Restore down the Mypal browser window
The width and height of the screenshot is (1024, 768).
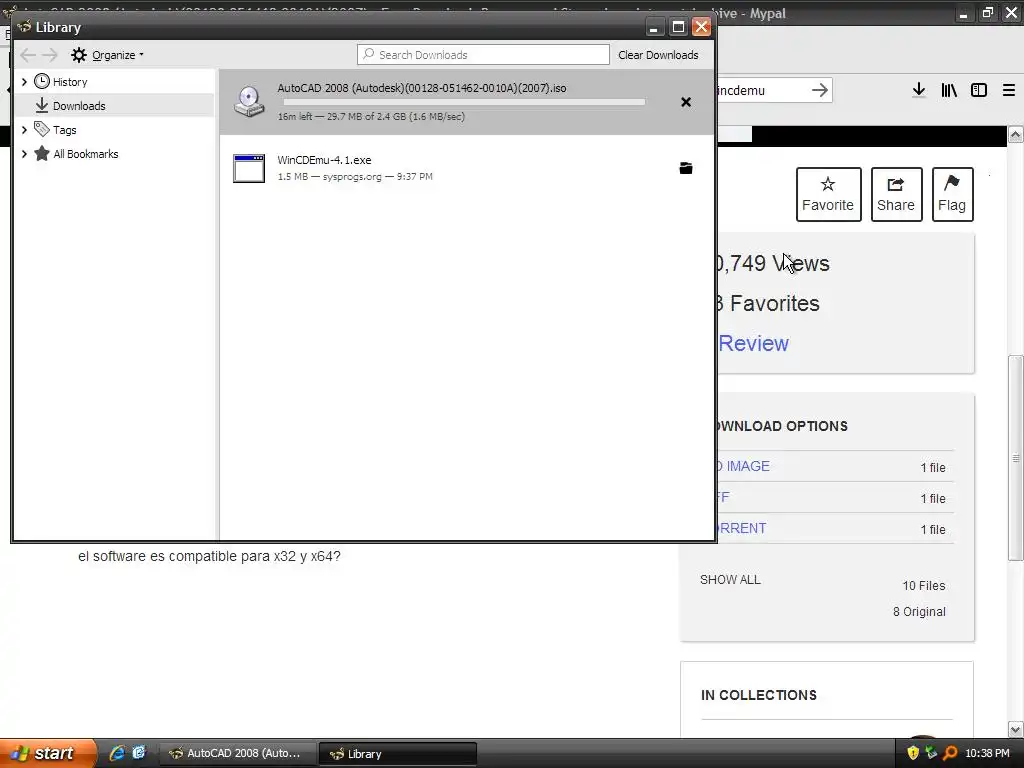coord(987,12)
